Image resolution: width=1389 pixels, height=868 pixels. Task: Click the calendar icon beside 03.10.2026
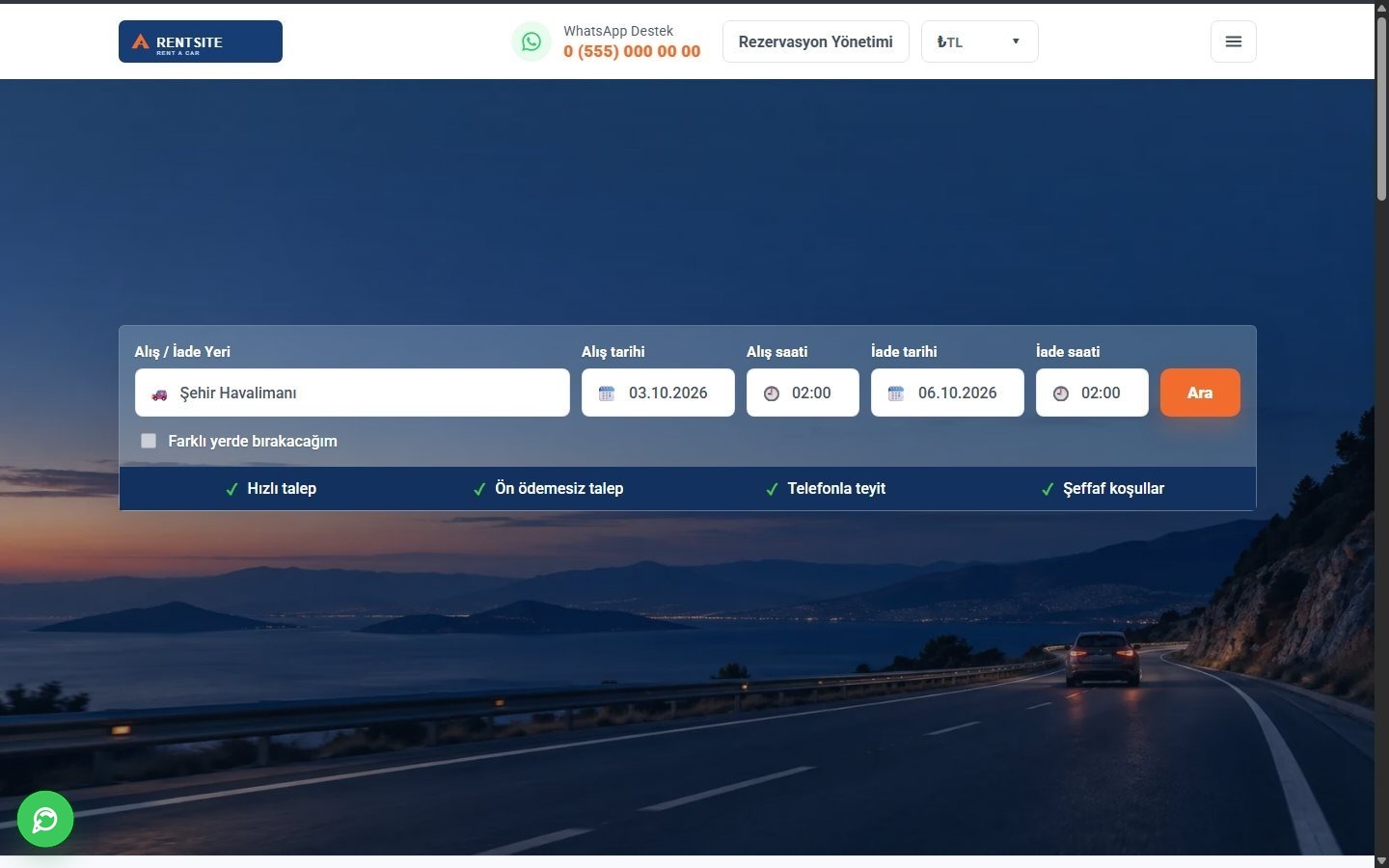[607, 393]
